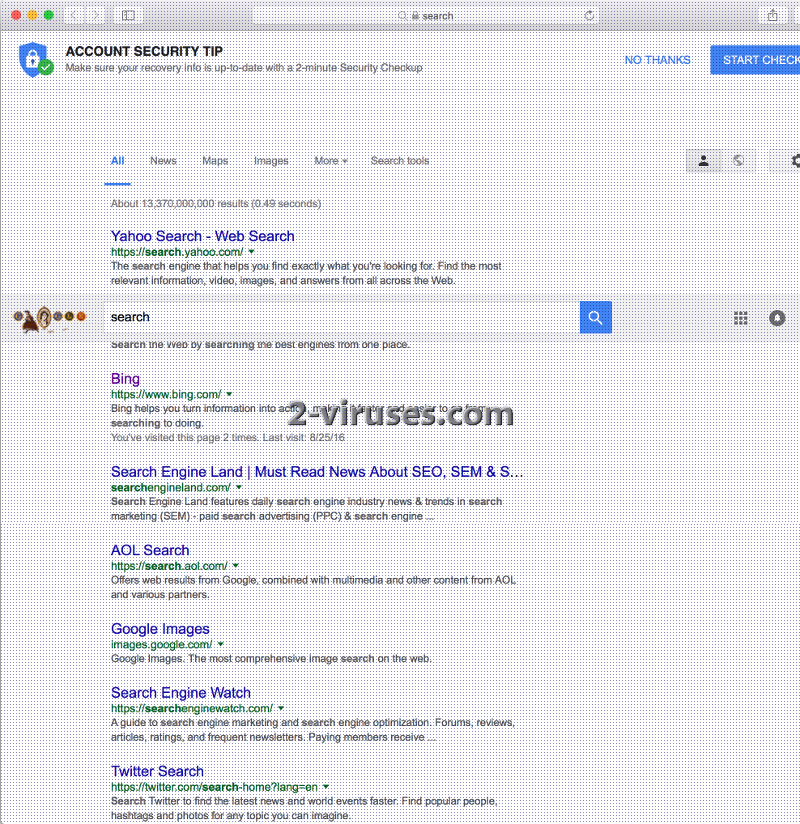
Task: Switch to the Images tab
Action: point(271,161)
